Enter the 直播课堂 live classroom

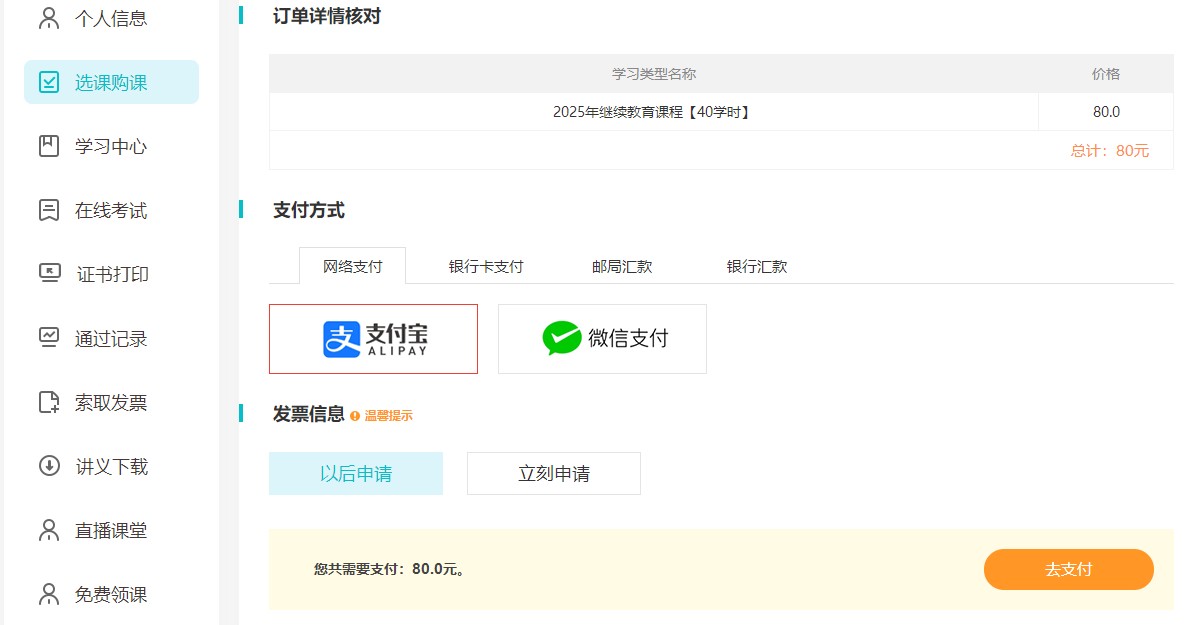click(112, 530)
